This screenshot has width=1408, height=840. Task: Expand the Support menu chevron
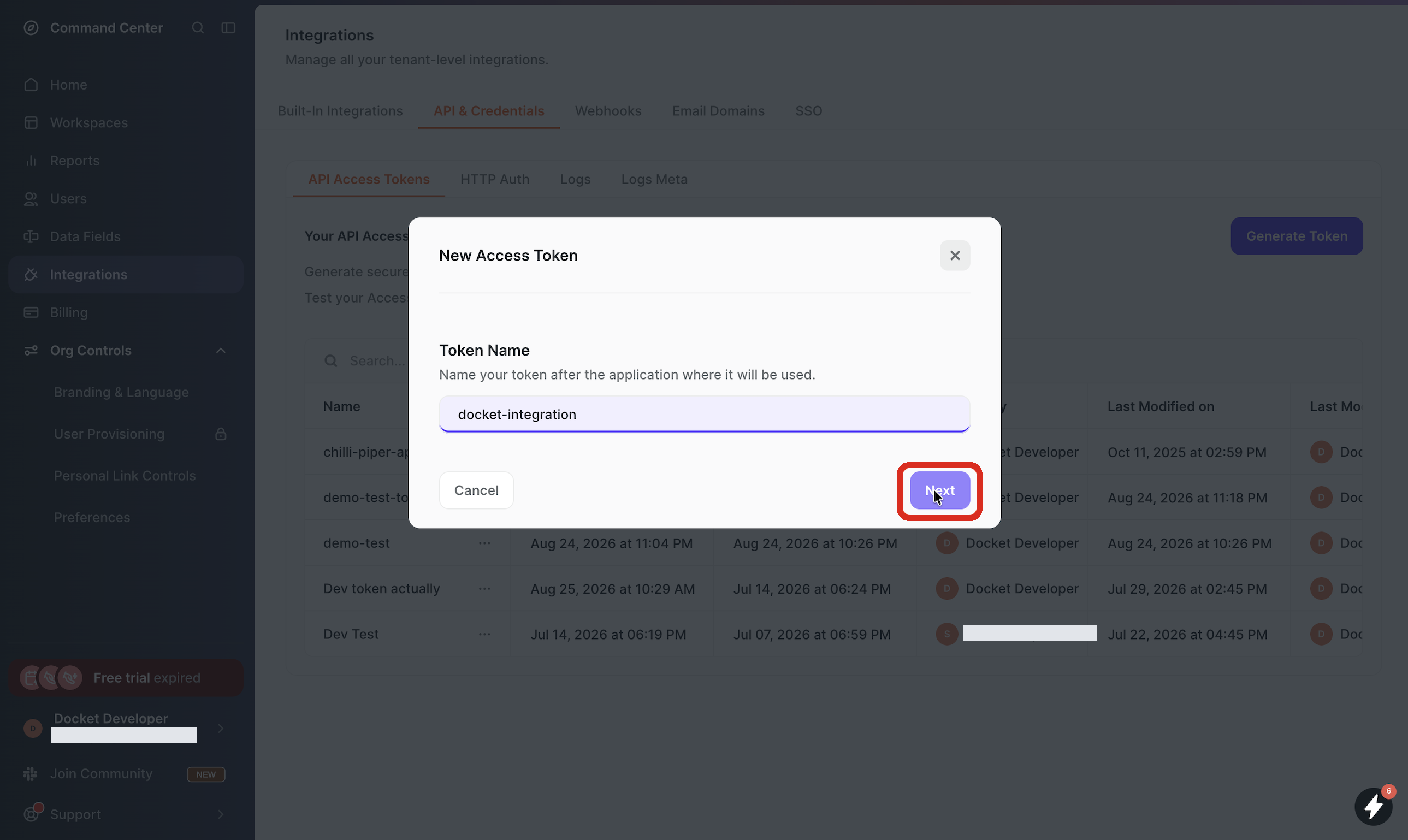(221, 814)
